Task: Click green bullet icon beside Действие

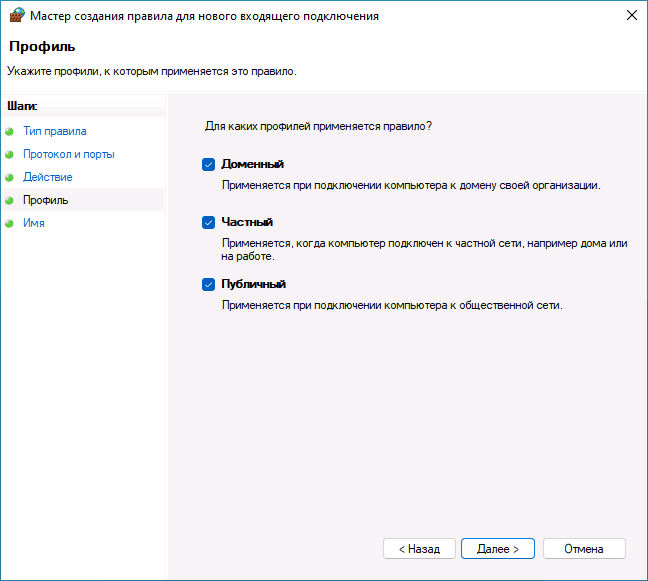Action: (x=10, y=177)
